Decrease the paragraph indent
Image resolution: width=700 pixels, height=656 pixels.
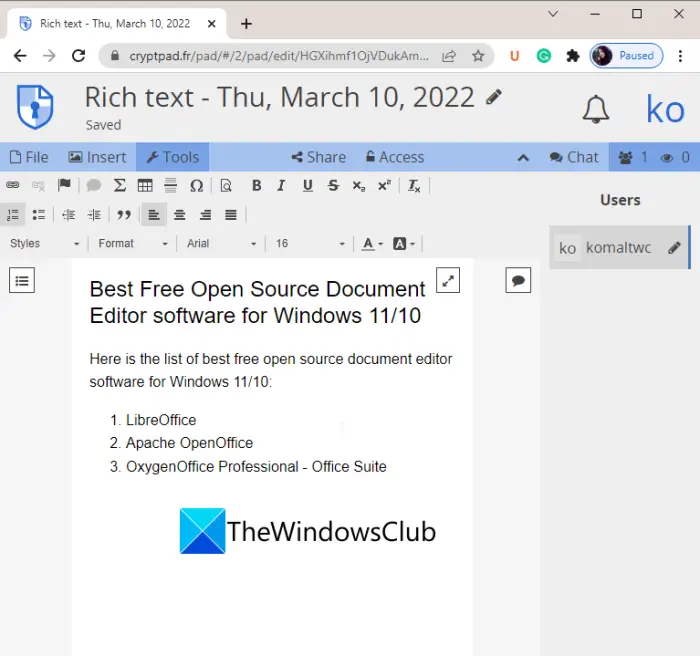point(68,215)
